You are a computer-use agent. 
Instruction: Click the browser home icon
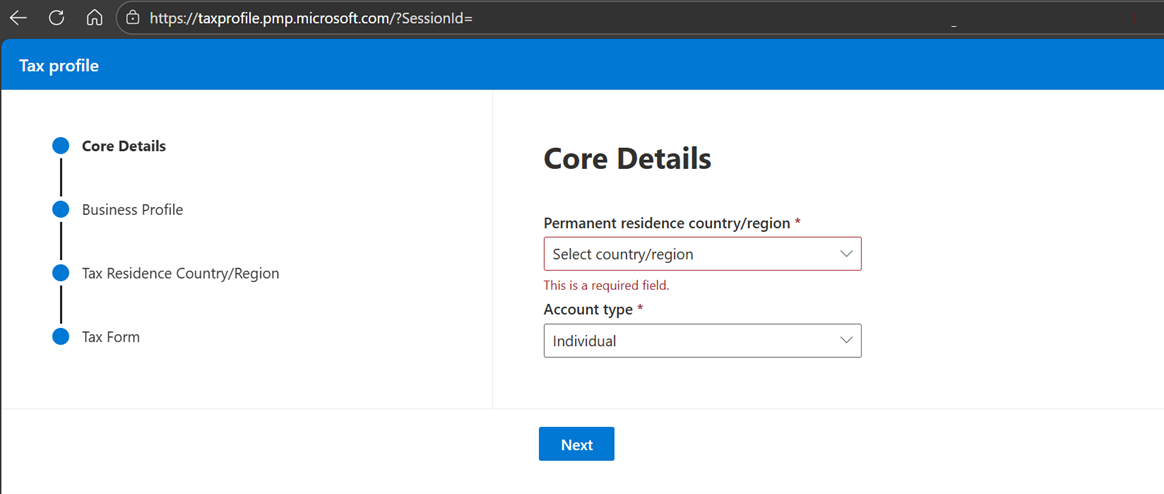coord(94,18)
